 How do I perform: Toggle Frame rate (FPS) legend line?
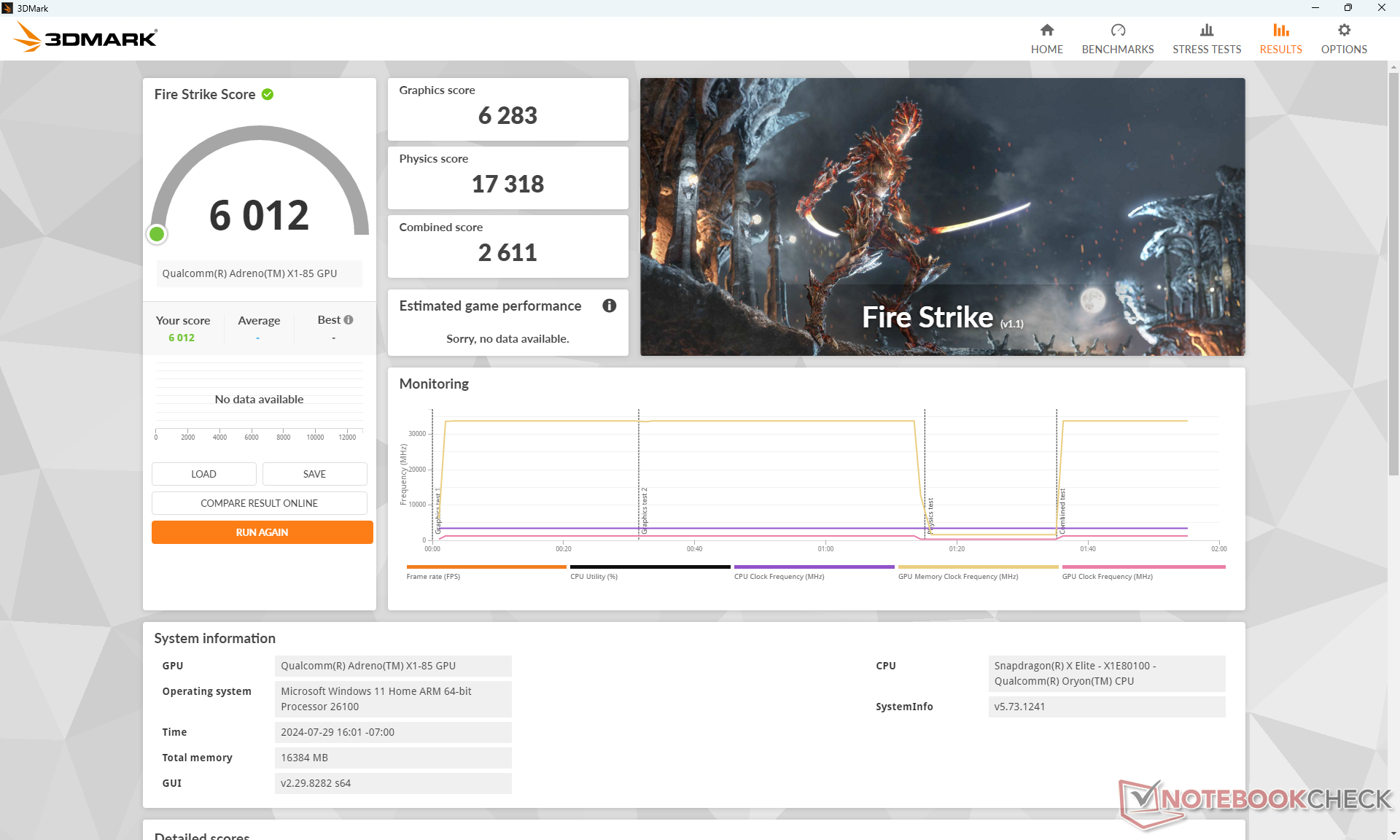(486, 572)
